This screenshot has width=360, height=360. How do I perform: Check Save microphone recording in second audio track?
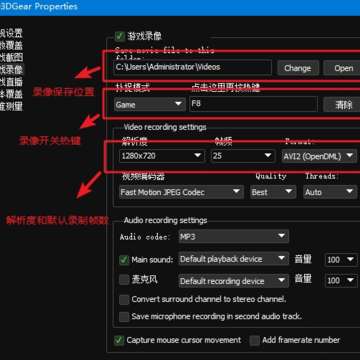(x=124, y=317)
